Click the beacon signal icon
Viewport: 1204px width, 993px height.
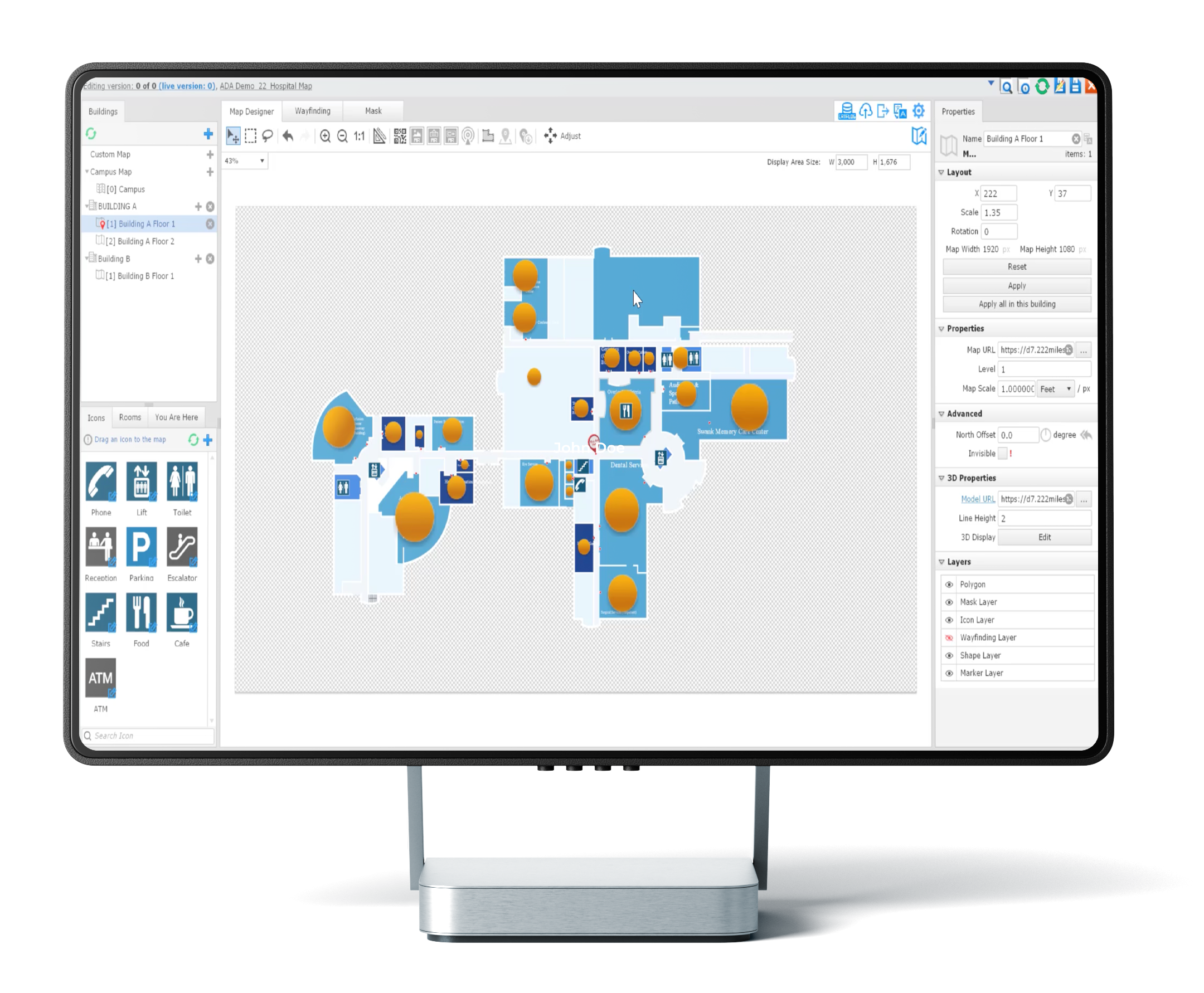[468, 136]
